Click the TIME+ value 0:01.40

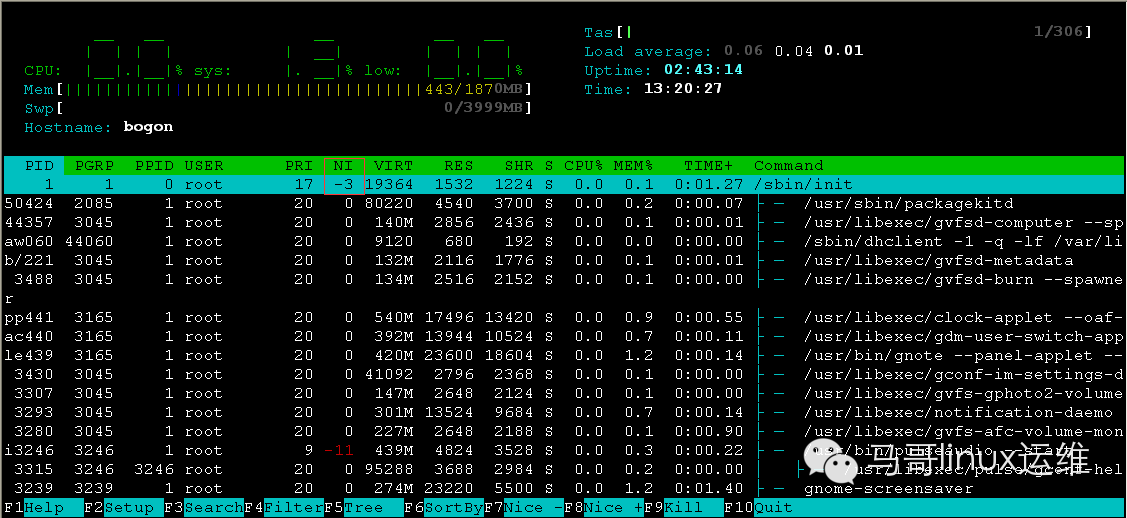point(708,489)
